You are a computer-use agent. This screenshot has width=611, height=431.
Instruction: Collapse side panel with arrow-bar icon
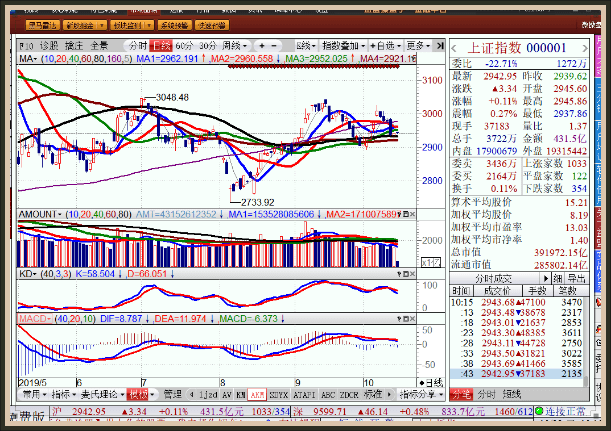tap(440, 46)
